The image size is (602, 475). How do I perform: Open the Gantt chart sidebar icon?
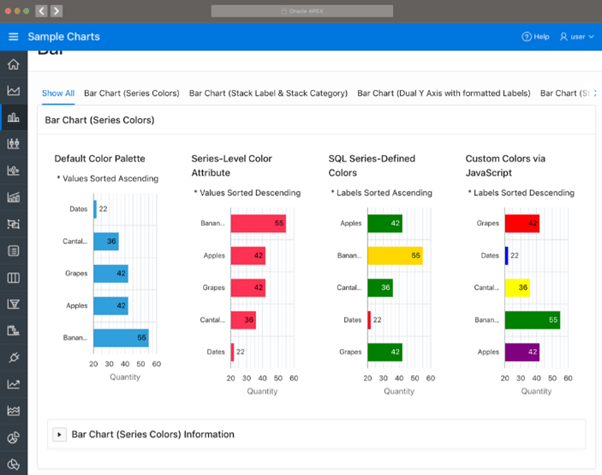(x=13, y=331)
